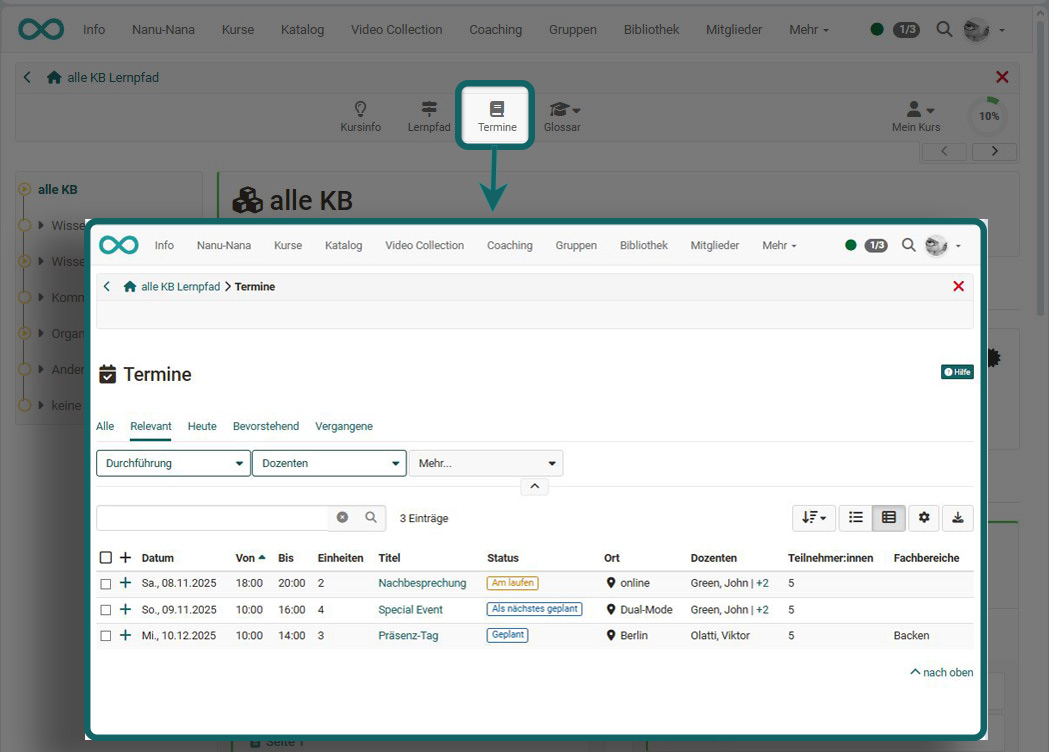Open the Hilfe badge next to Termine
The width and height of the screenshot is (1049, 752).
[956, 371]
